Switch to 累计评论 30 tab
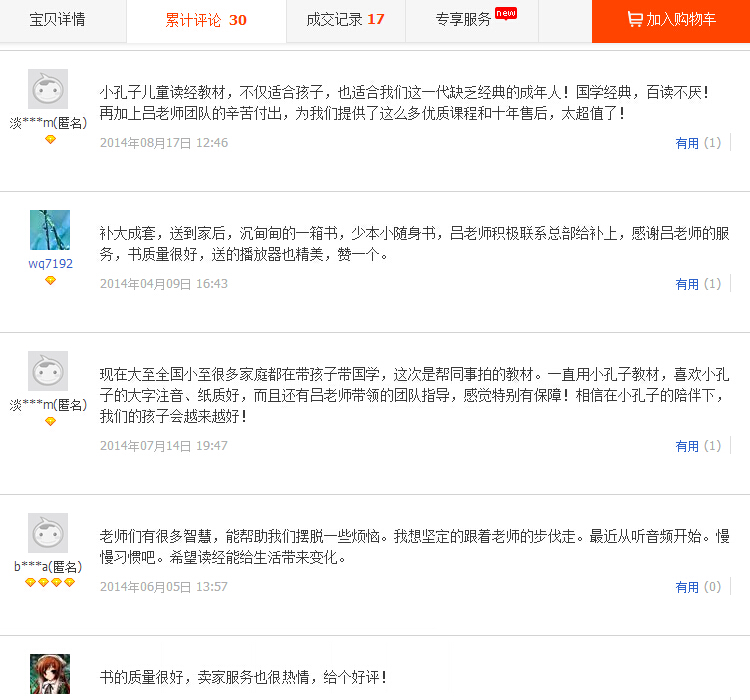 coord(206,20)
